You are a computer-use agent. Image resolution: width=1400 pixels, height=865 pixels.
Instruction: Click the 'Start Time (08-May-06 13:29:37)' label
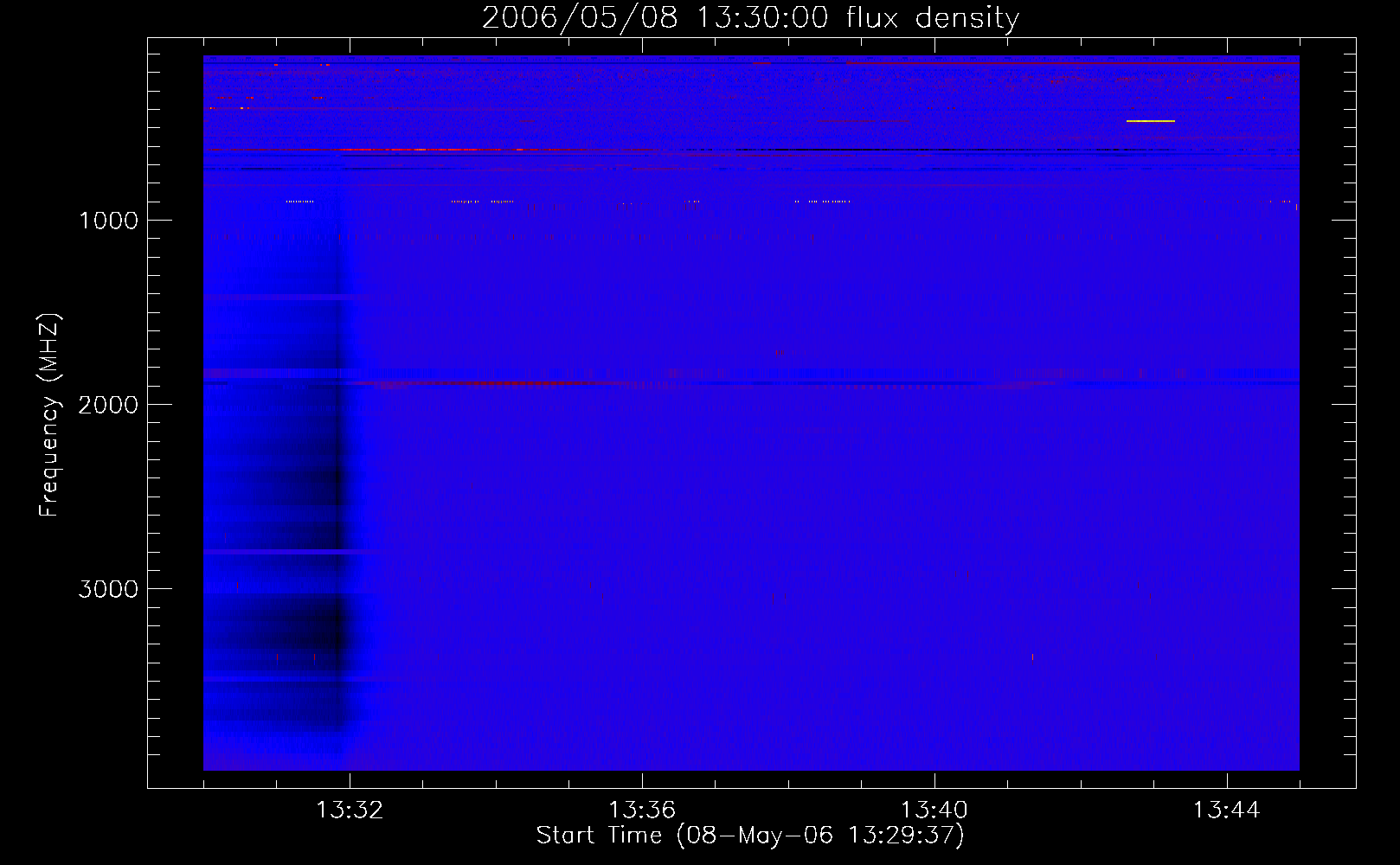[750, 836]
